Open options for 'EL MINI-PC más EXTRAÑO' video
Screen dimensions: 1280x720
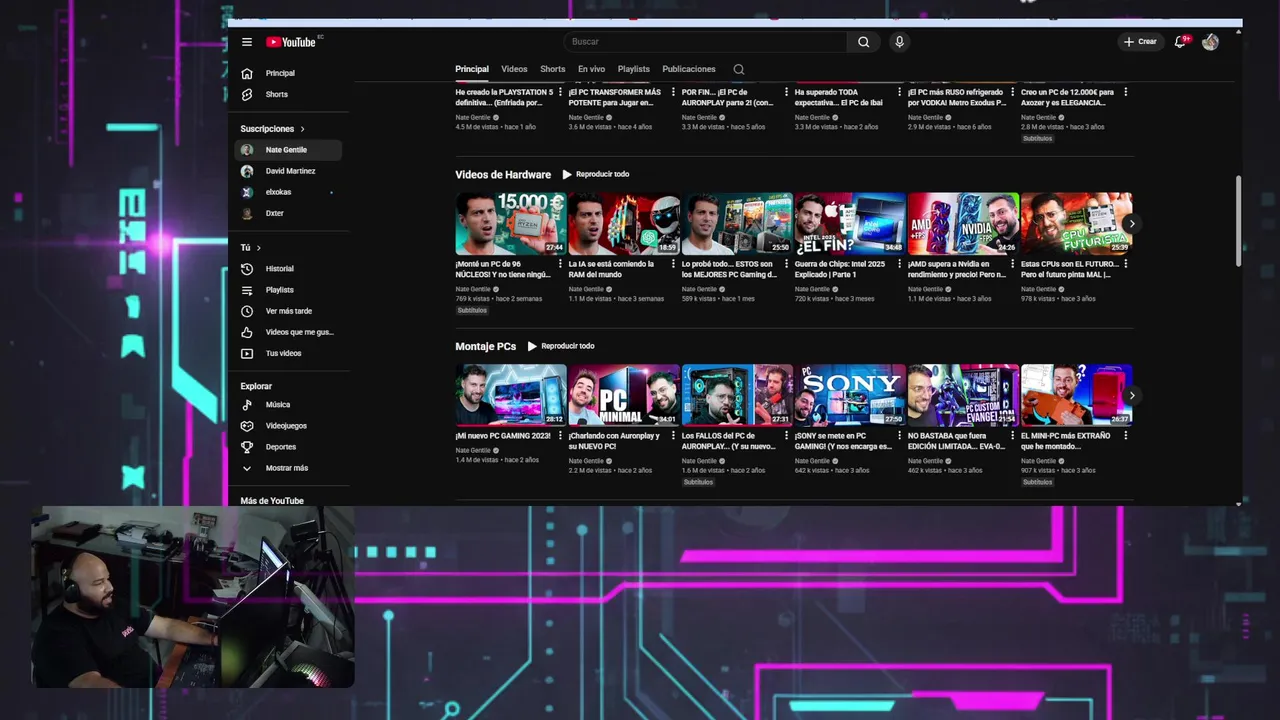pos(1126,436)
